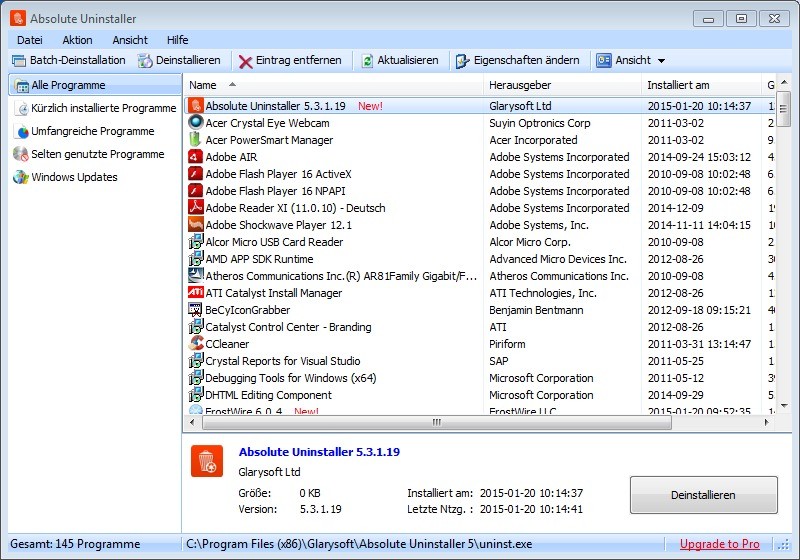Click the large Deinstallieren button
Viewport: 800px width, 560px height.
pos(704,495)
